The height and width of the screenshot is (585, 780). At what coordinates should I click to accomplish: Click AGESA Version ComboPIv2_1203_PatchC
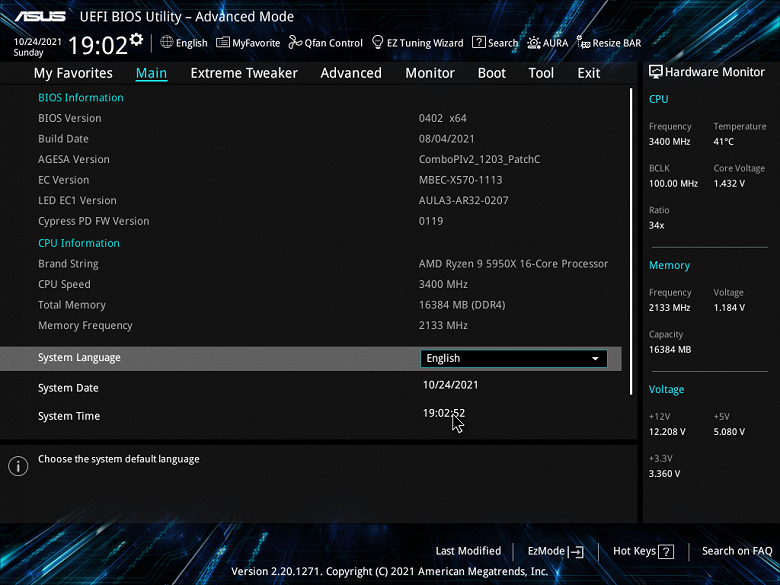[x=479, y=160]
